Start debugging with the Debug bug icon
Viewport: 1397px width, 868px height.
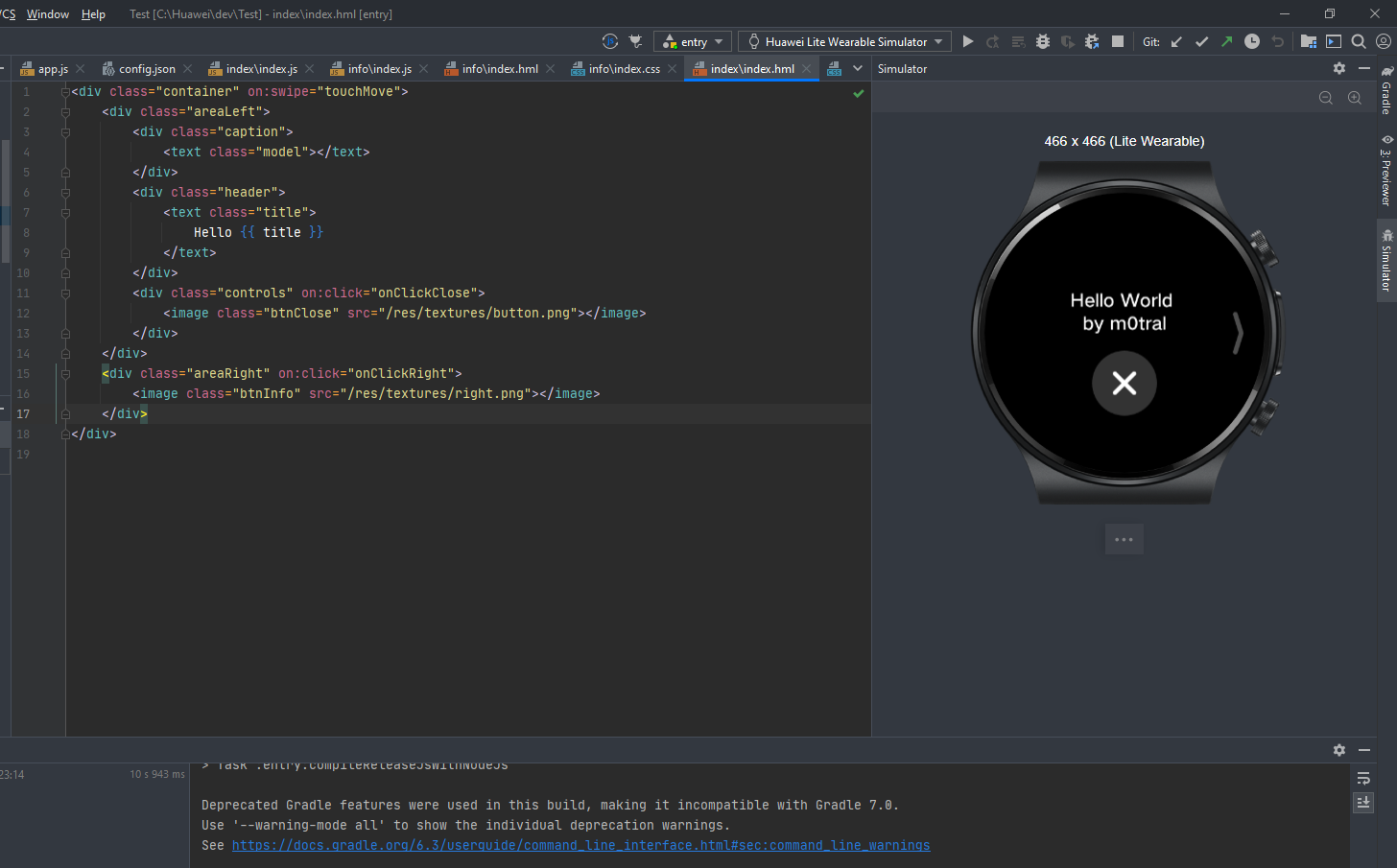pos(1043,41)
